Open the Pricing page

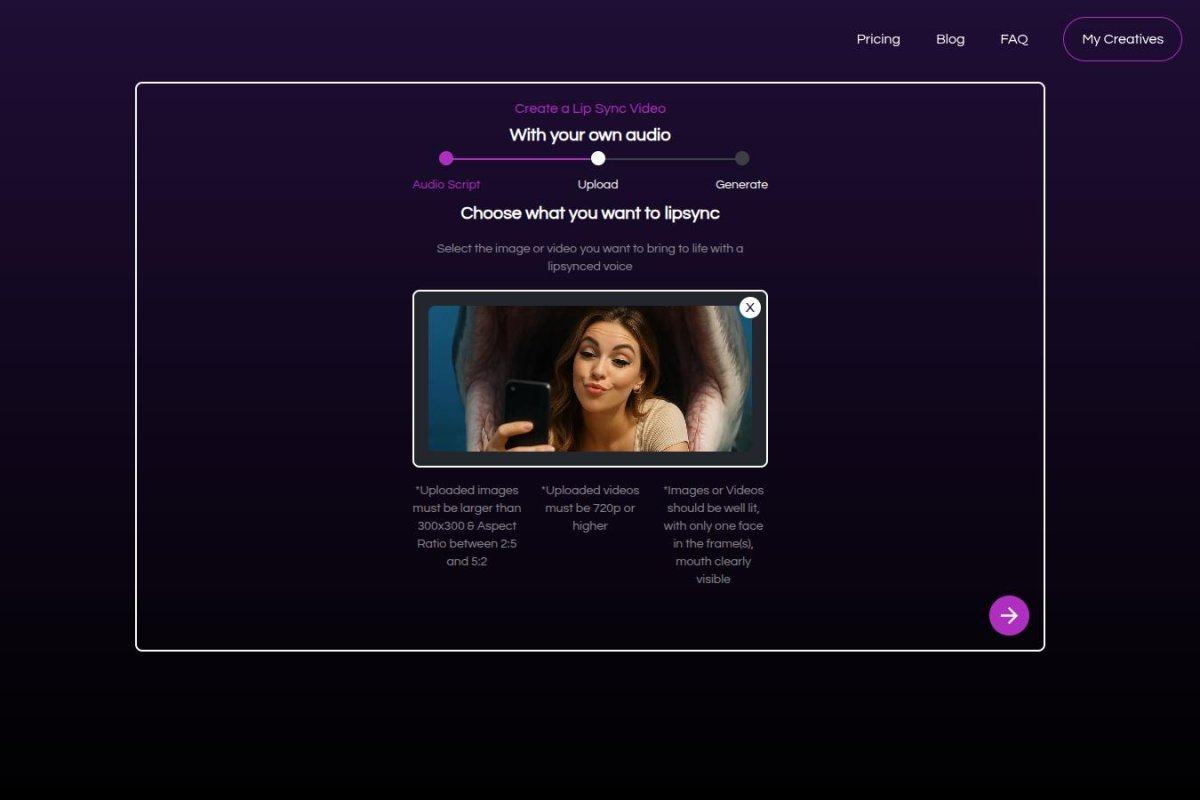pos(878,39)
